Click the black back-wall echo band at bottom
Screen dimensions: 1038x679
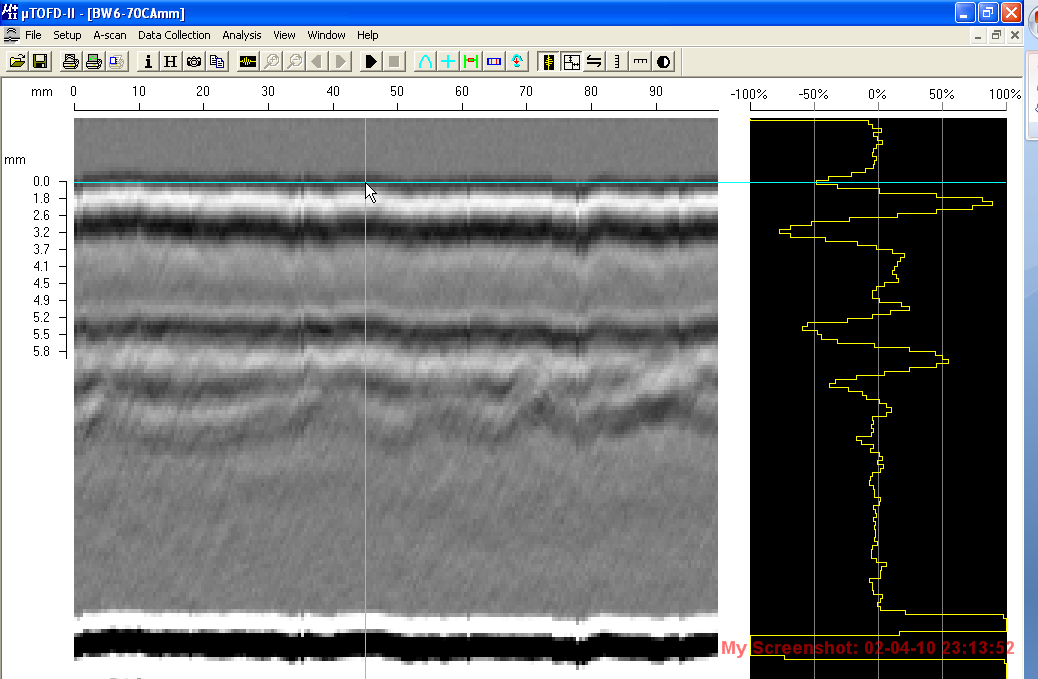pos(396,645)
